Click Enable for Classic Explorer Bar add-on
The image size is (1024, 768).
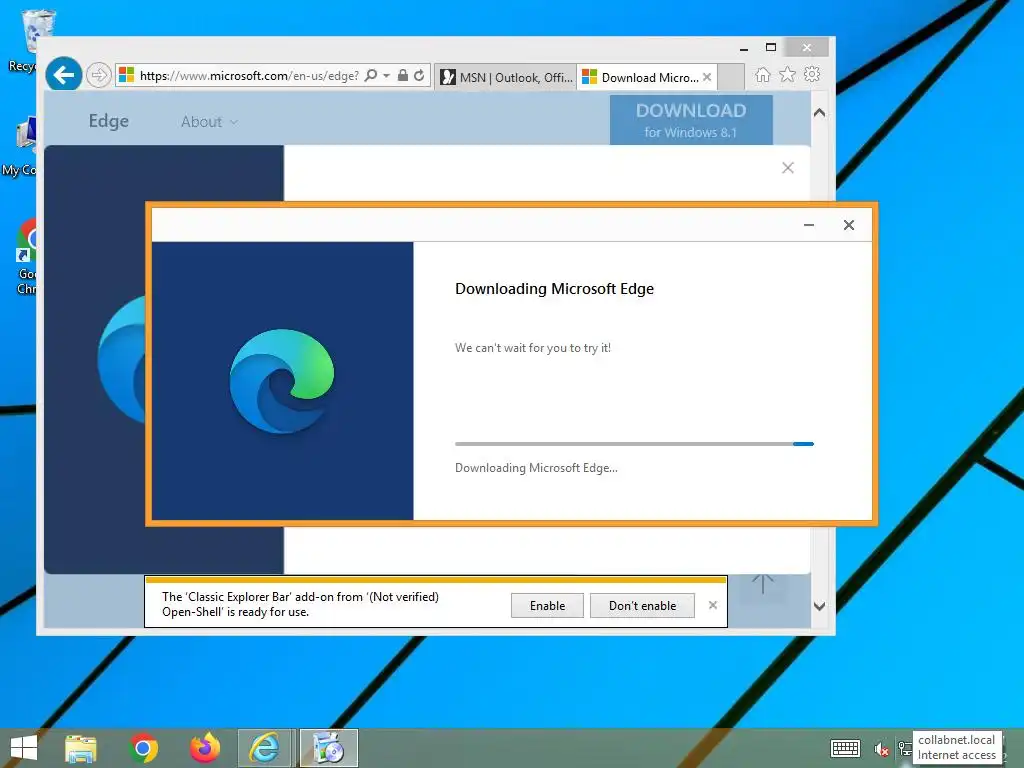pyautogui.click(x=547, y=605)
